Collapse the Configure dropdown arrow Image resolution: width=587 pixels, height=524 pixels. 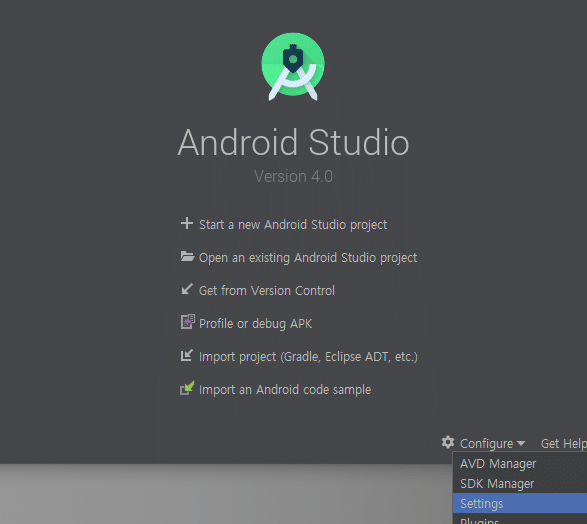tap(521, 444)
